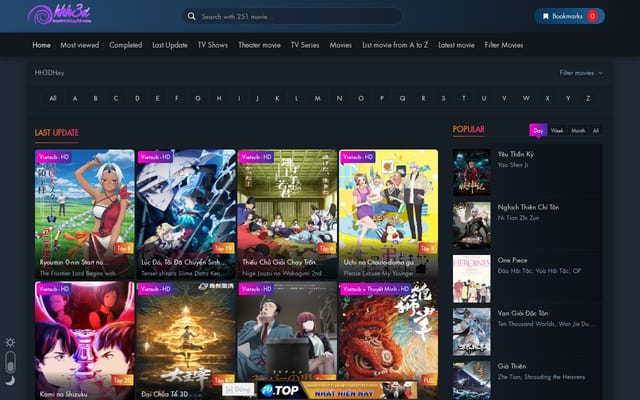Viewport: 640px width, 400px height.
Task: Open the Last Update menu item
Action: [x=170, y=45]
